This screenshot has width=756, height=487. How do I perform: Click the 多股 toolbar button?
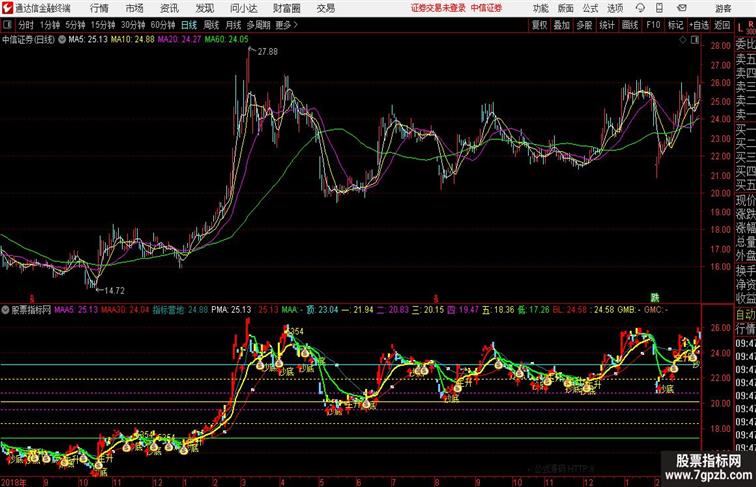(x=584, y=25)
